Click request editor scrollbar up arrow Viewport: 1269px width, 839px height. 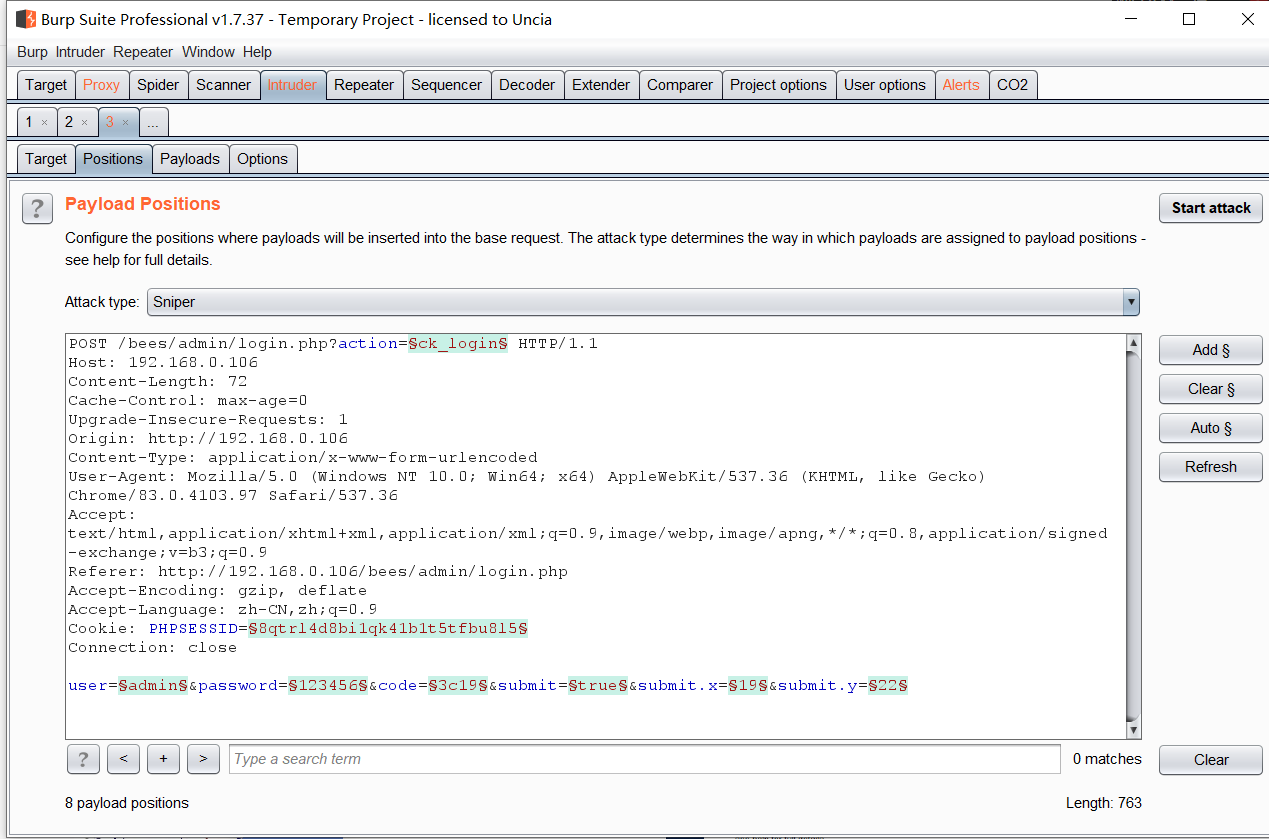[x=1133, y=343]
